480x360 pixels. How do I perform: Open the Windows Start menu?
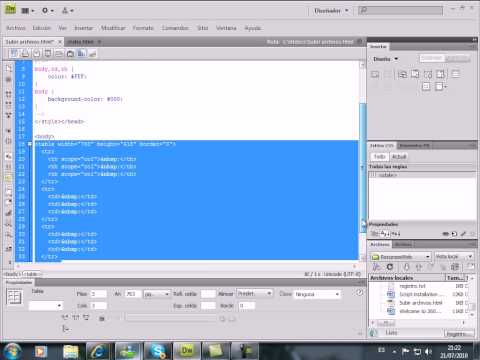coord(12,351)
